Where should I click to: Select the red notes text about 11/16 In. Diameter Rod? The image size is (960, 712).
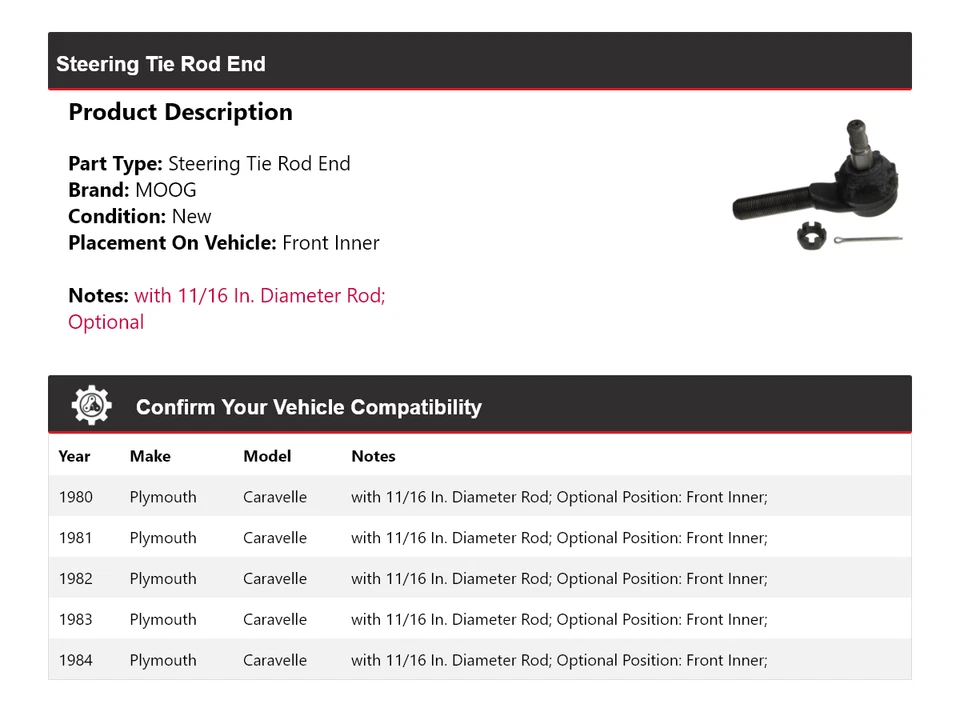tap(259, 296)
